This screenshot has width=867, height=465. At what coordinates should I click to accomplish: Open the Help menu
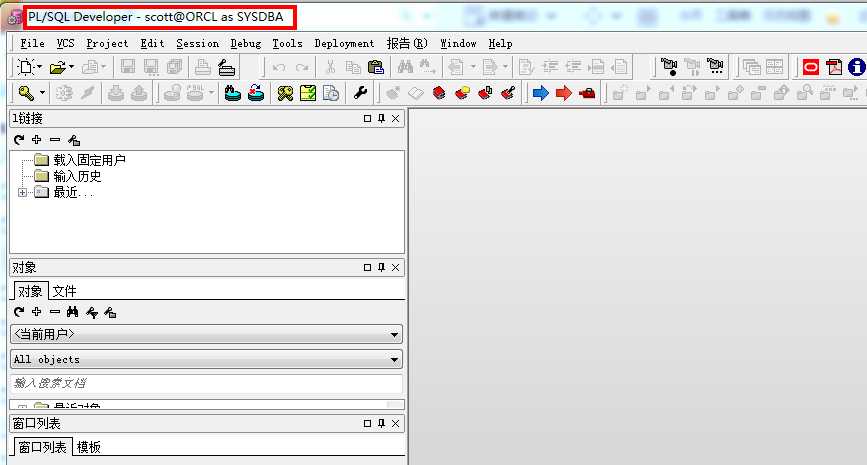coord(500,43)
